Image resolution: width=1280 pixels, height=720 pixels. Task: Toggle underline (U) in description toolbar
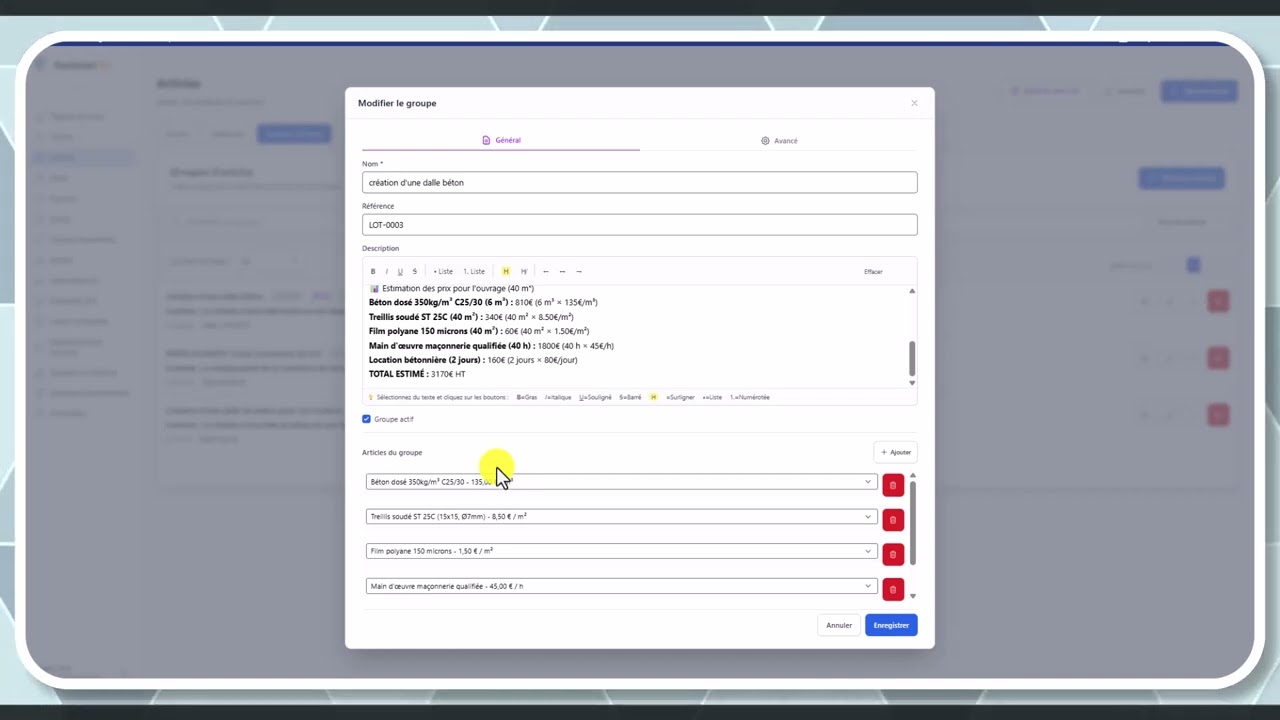click(400, 271)
